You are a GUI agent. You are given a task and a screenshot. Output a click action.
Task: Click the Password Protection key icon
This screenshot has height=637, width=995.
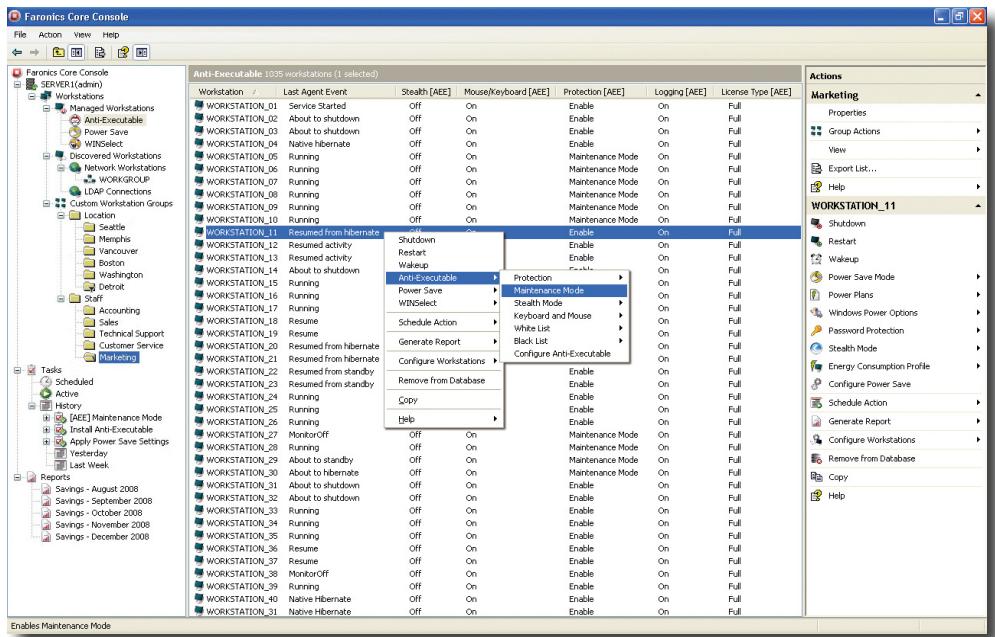[x=816, y=330]
